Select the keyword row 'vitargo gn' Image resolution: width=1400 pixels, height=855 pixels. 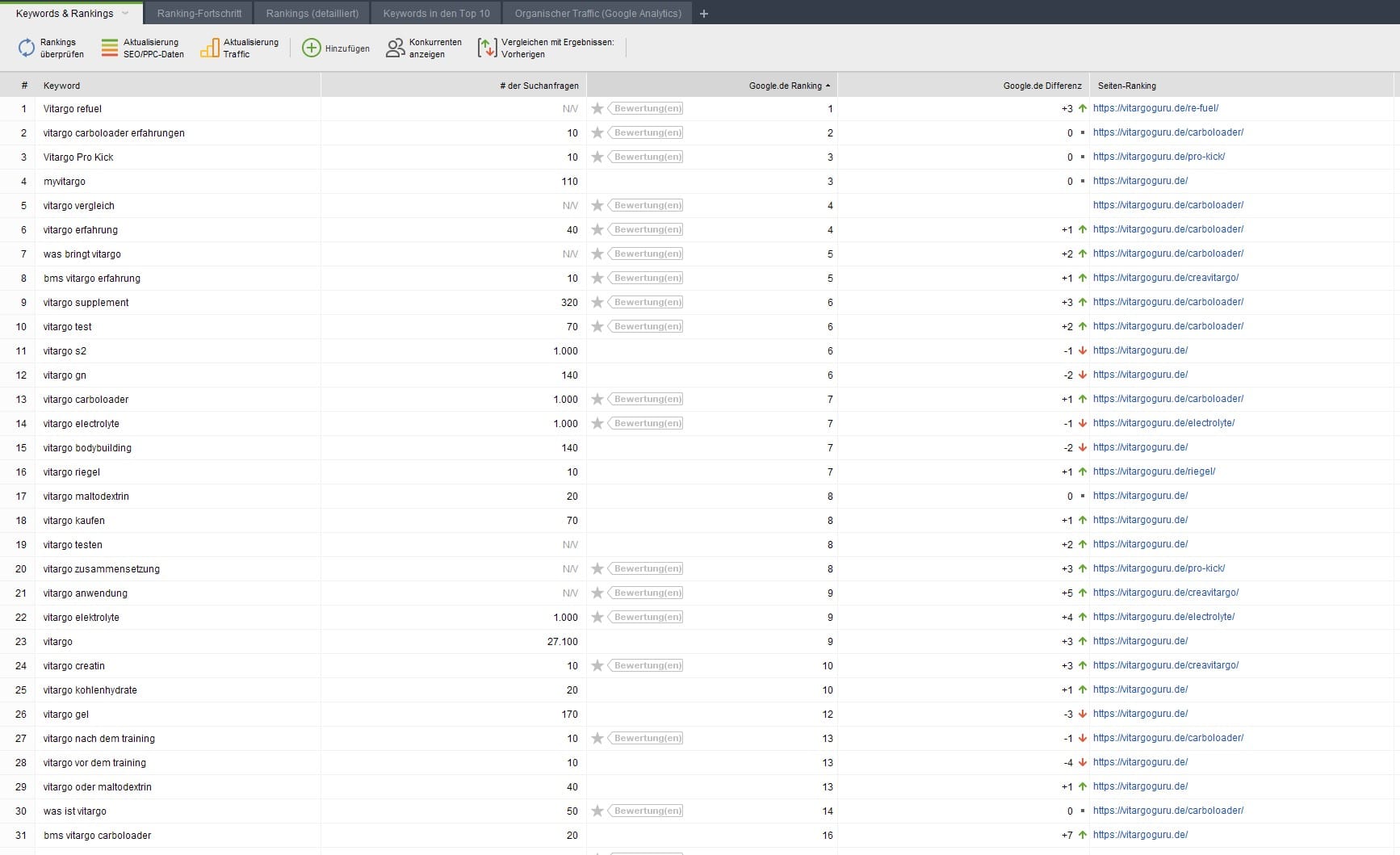pyautogui.click(x=65, y=375)
